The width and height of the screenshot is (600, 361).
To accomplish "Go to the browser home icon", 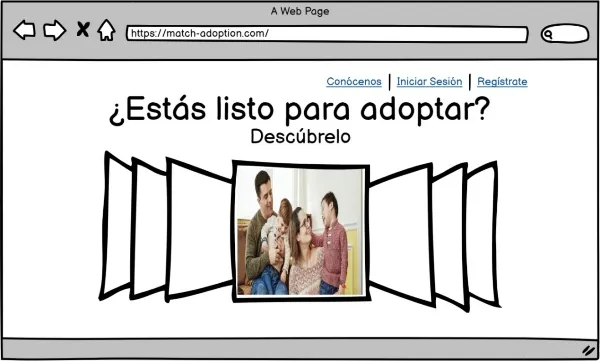I will coord(106,30).
